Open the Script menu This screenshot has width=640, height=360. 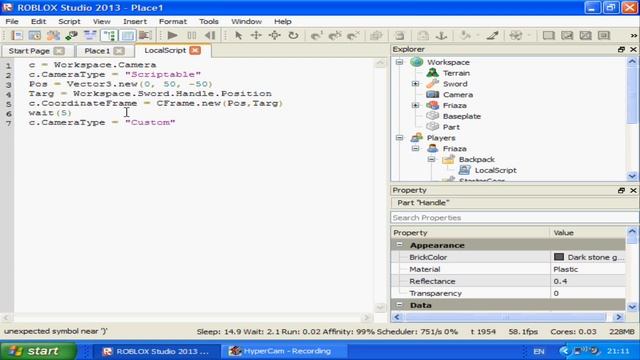click(x=69, y=21)
